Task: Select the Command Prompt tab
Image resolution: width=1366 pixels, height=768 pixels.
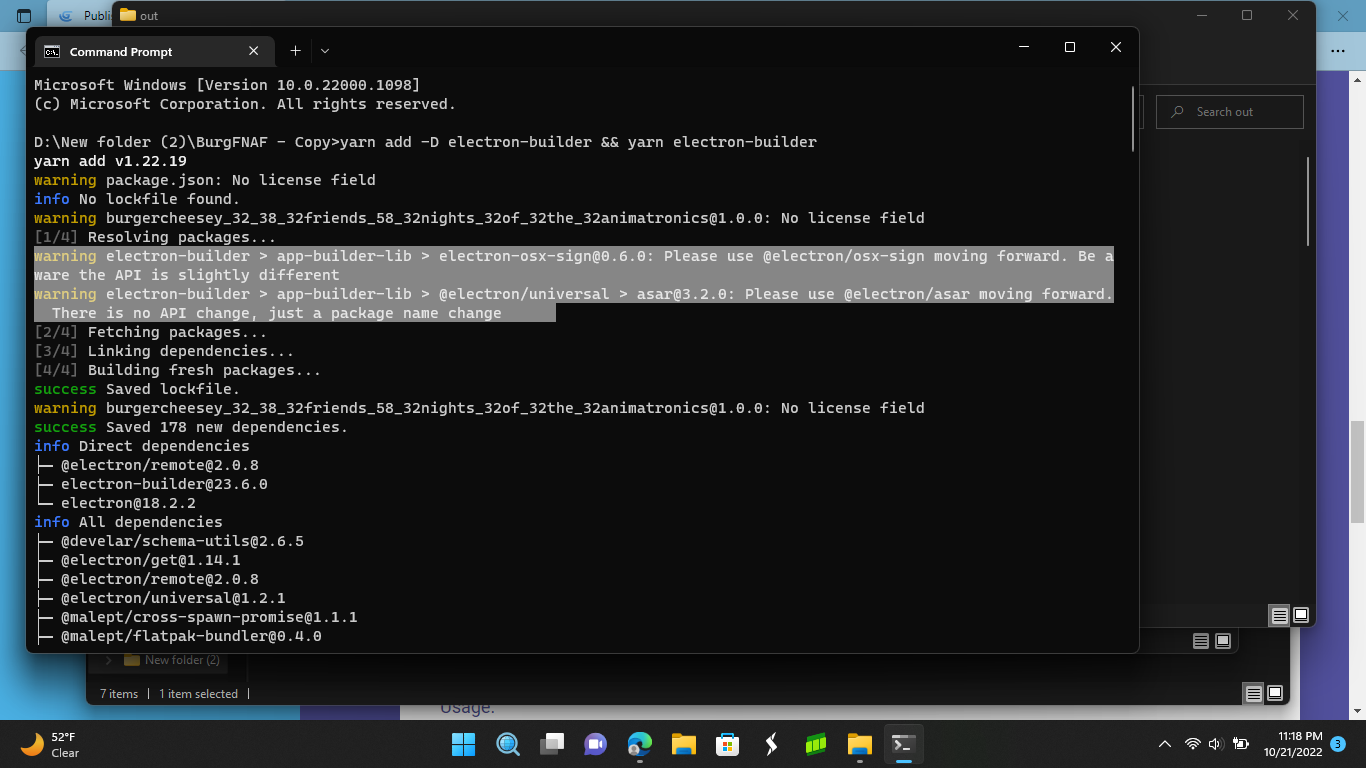Action: [120, 51]
